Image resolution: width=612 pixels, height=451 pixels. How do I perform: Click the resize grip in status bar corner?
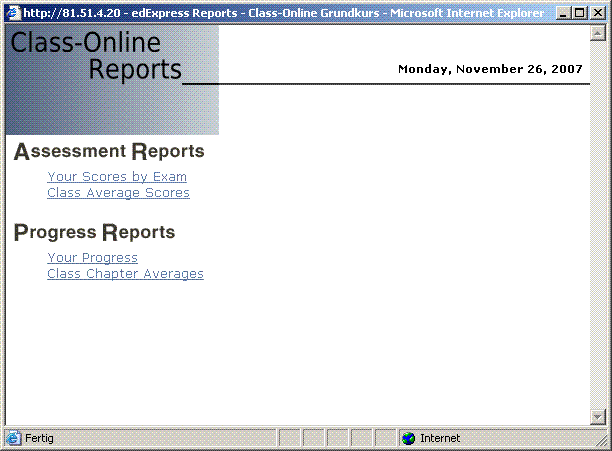[599, 439]
